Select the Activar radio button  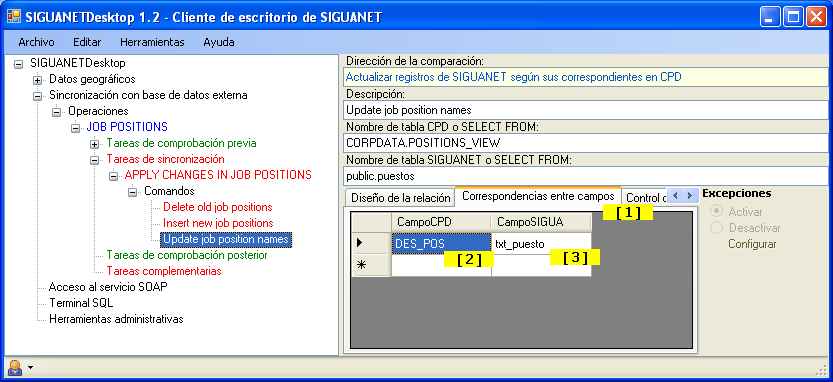(717, 211)
